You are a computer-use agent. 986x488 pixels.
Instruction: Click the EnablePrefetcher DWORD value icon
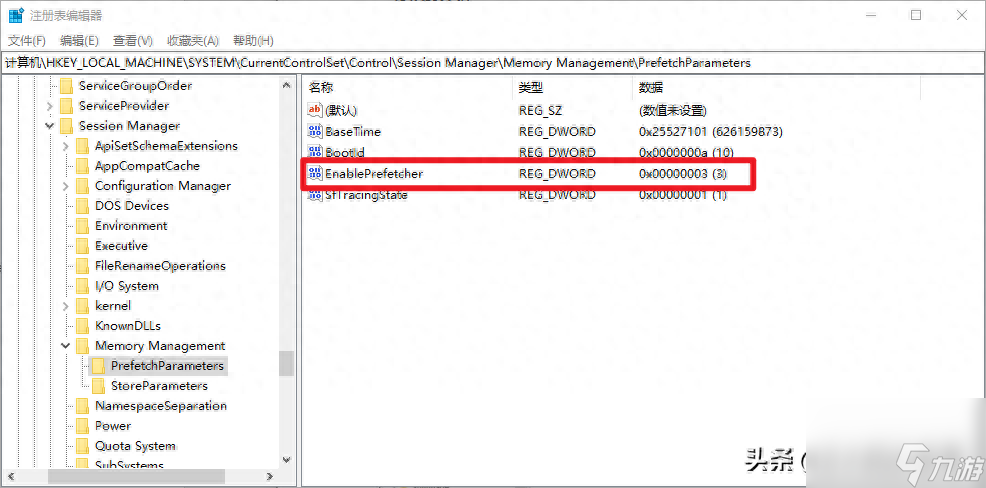(x=314, y=174)
